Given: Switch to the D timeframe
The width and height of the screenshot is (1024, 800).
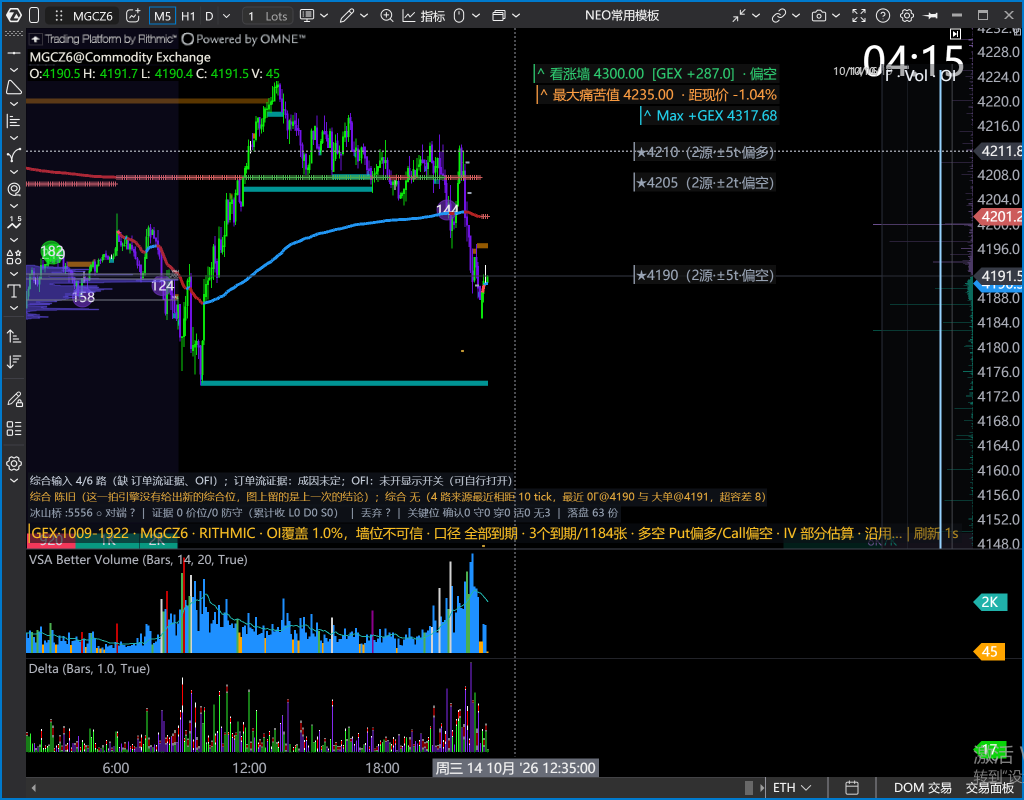Looking at the screenshot, I should [x=209, y=16].
